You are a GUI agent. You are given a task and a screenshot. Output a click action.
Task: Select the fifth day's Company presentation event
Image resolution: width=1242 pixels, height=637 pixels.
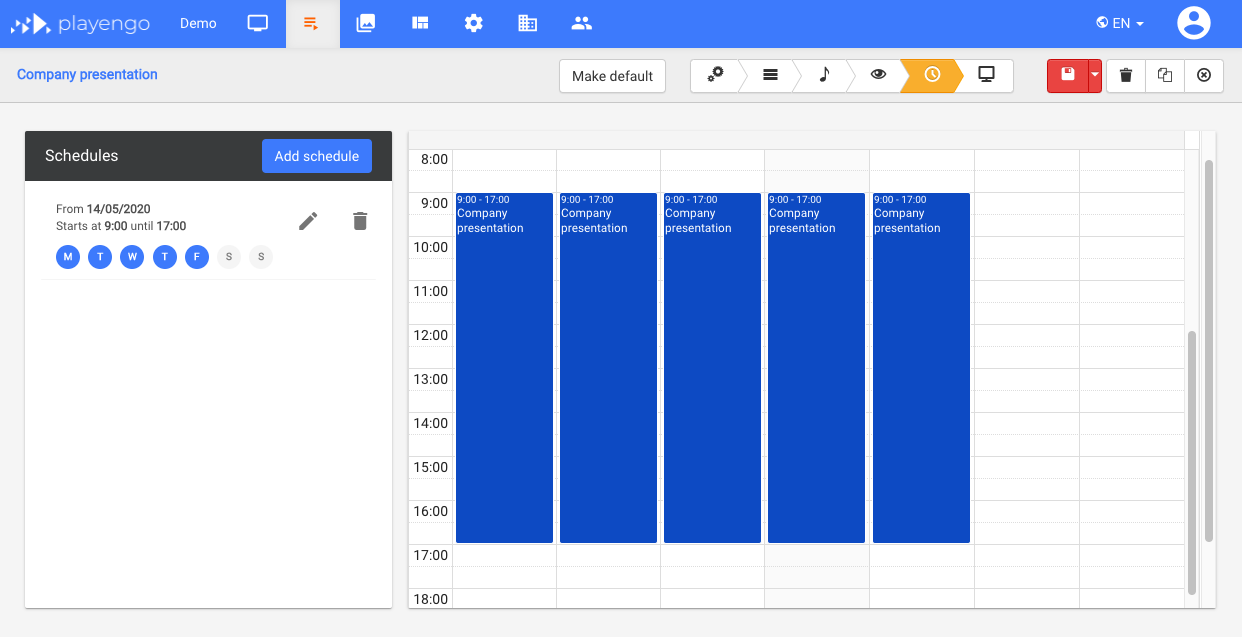click(921, 368)
